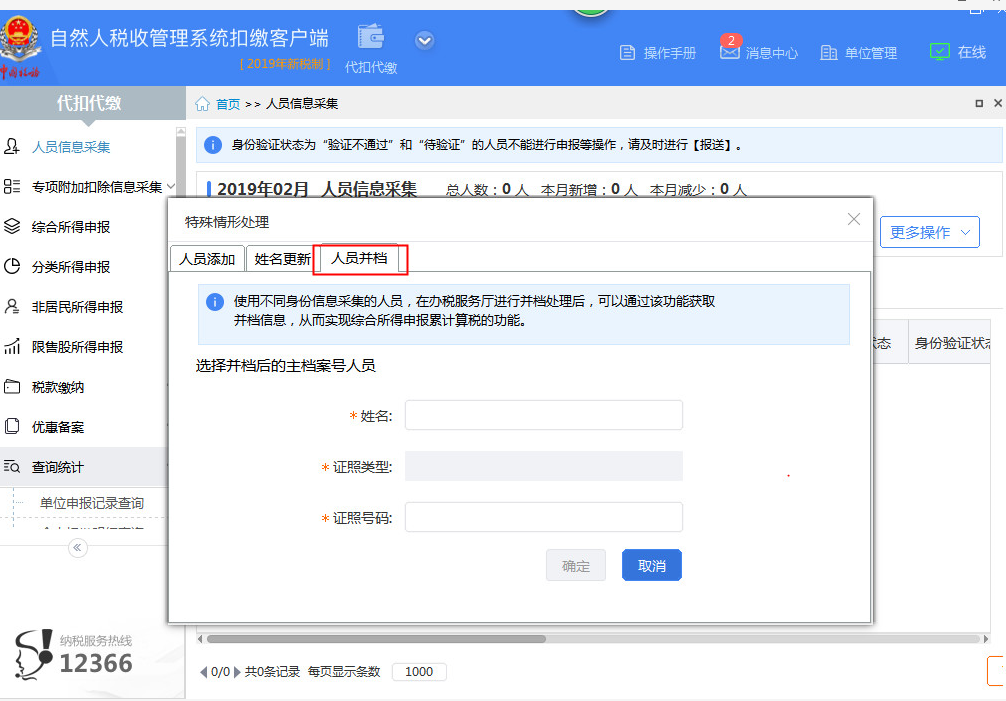Click the 确定 button
1006x701 pixels.
point(575,566)
